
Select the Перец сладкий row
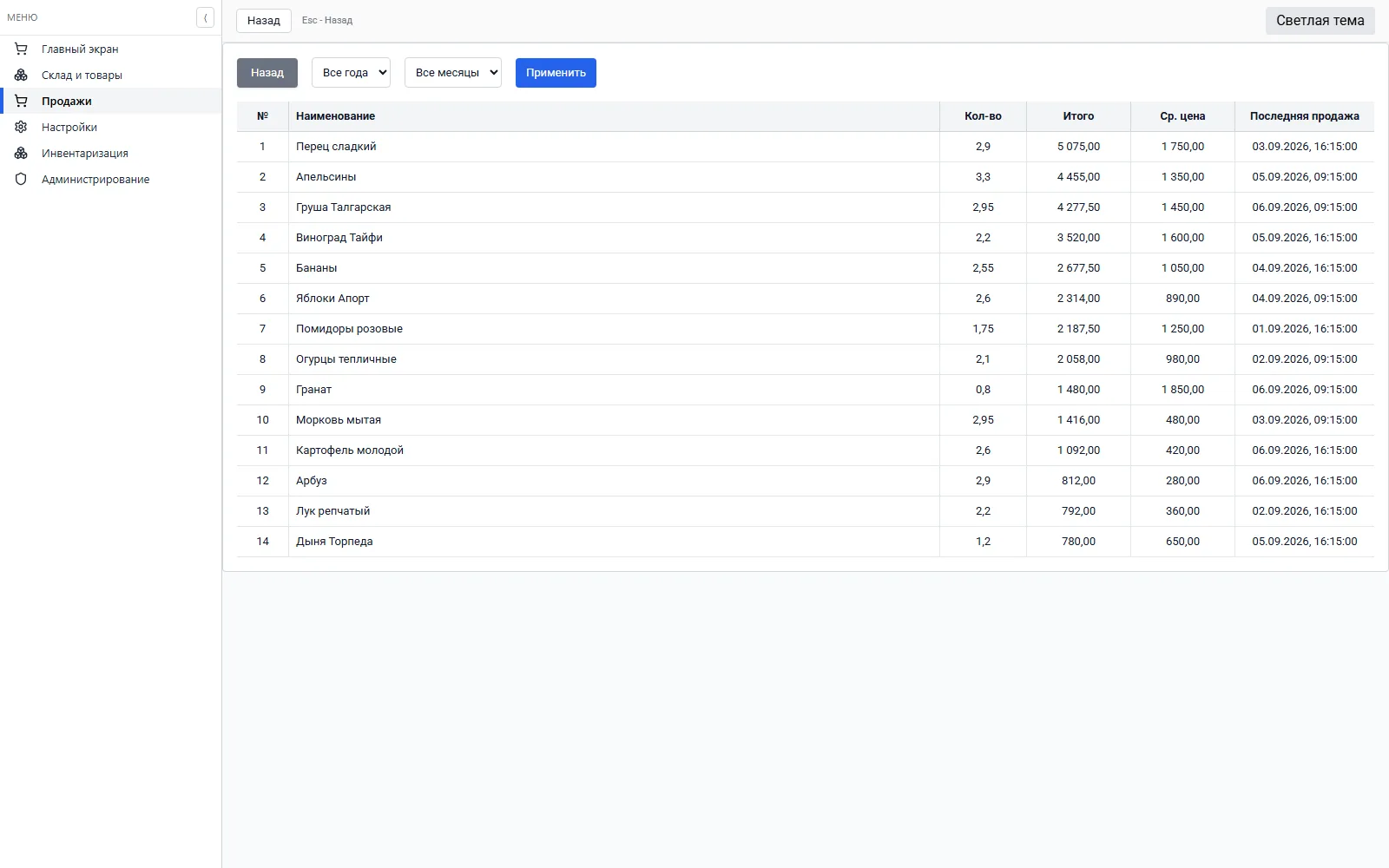coord(806,147)
